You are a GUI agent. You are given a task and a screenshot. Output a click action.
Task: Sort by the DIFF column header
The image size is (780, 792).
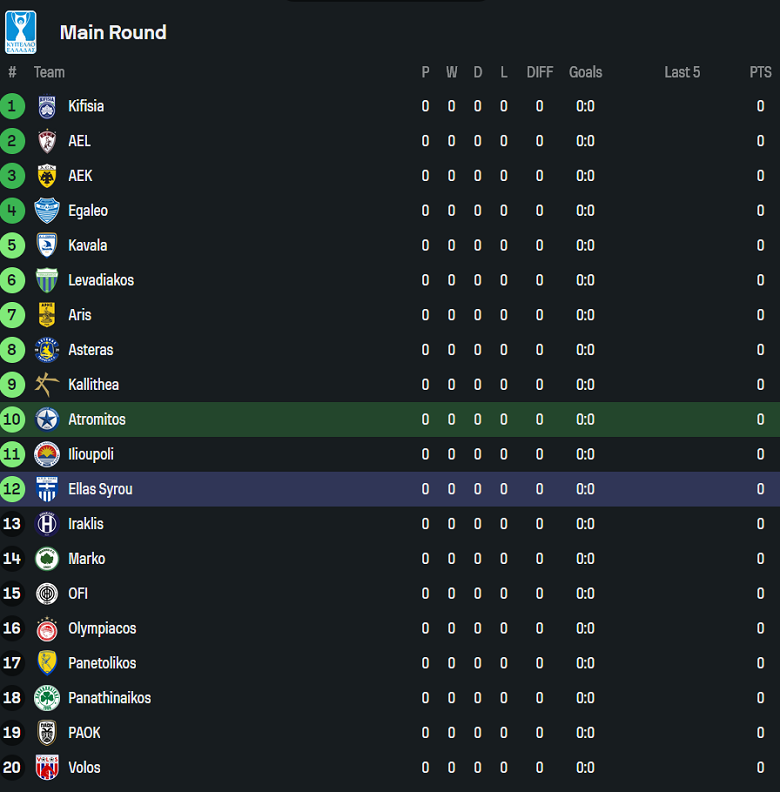click(x=539, y=72)
